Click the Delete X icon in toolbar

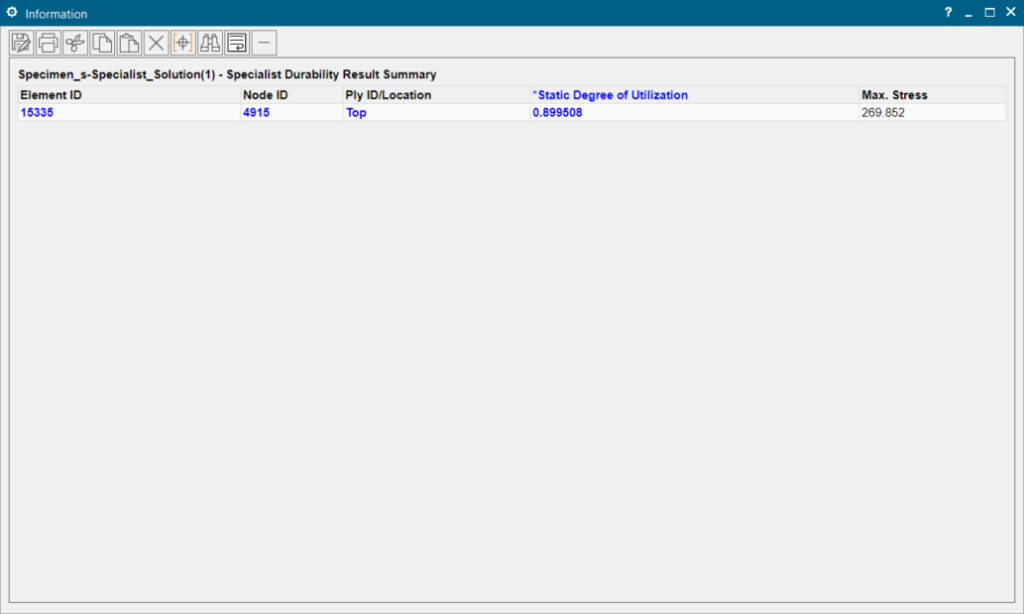(x=156, y=43)
